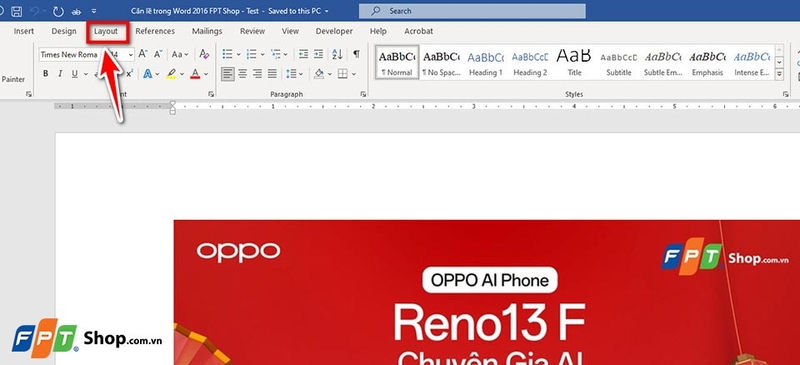
Task: Open the Mailings tab
Action: pos(207,31)
